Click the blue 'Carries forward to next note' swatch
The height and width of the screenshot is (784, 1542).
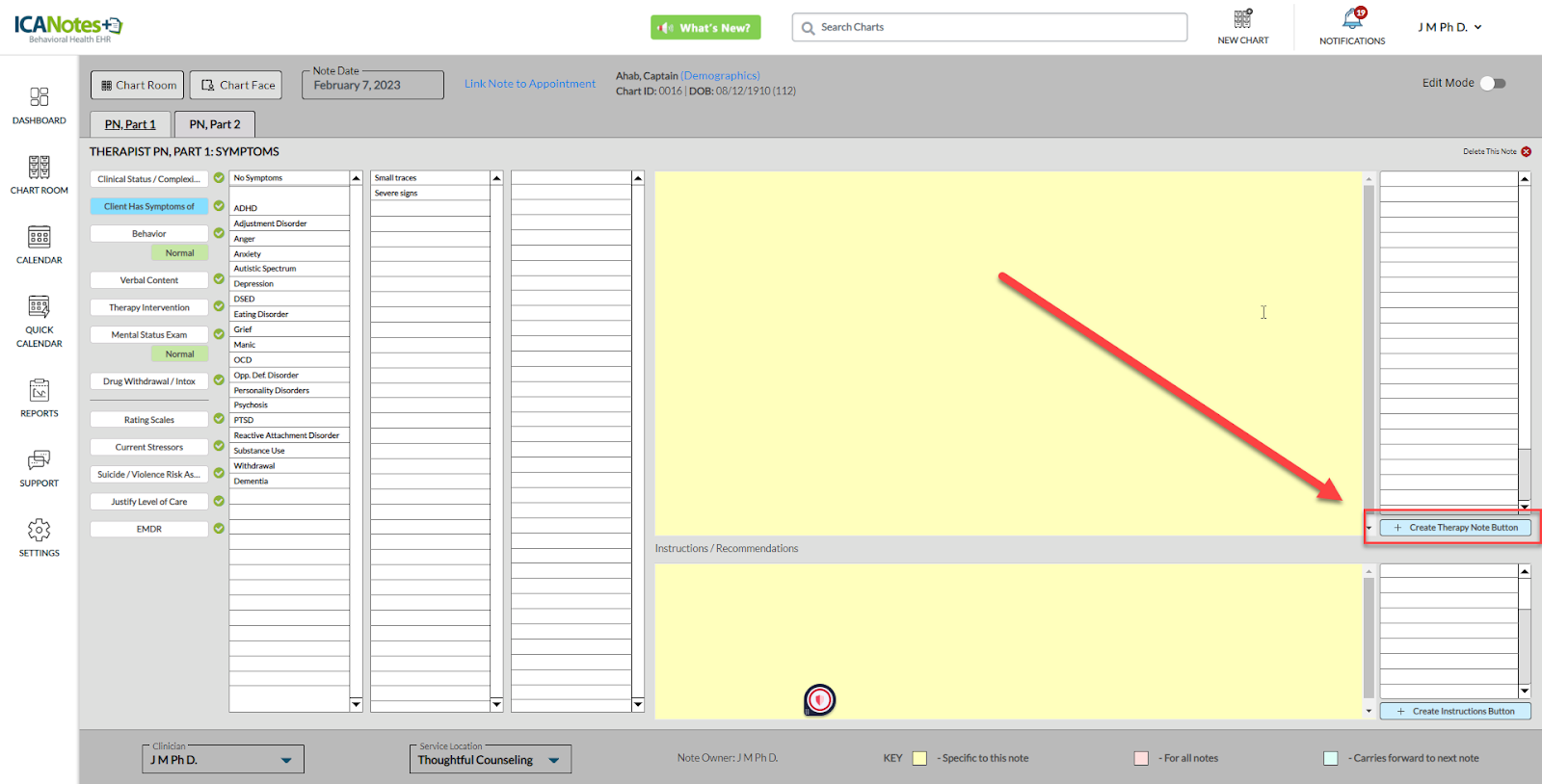tap(1331, 758)
